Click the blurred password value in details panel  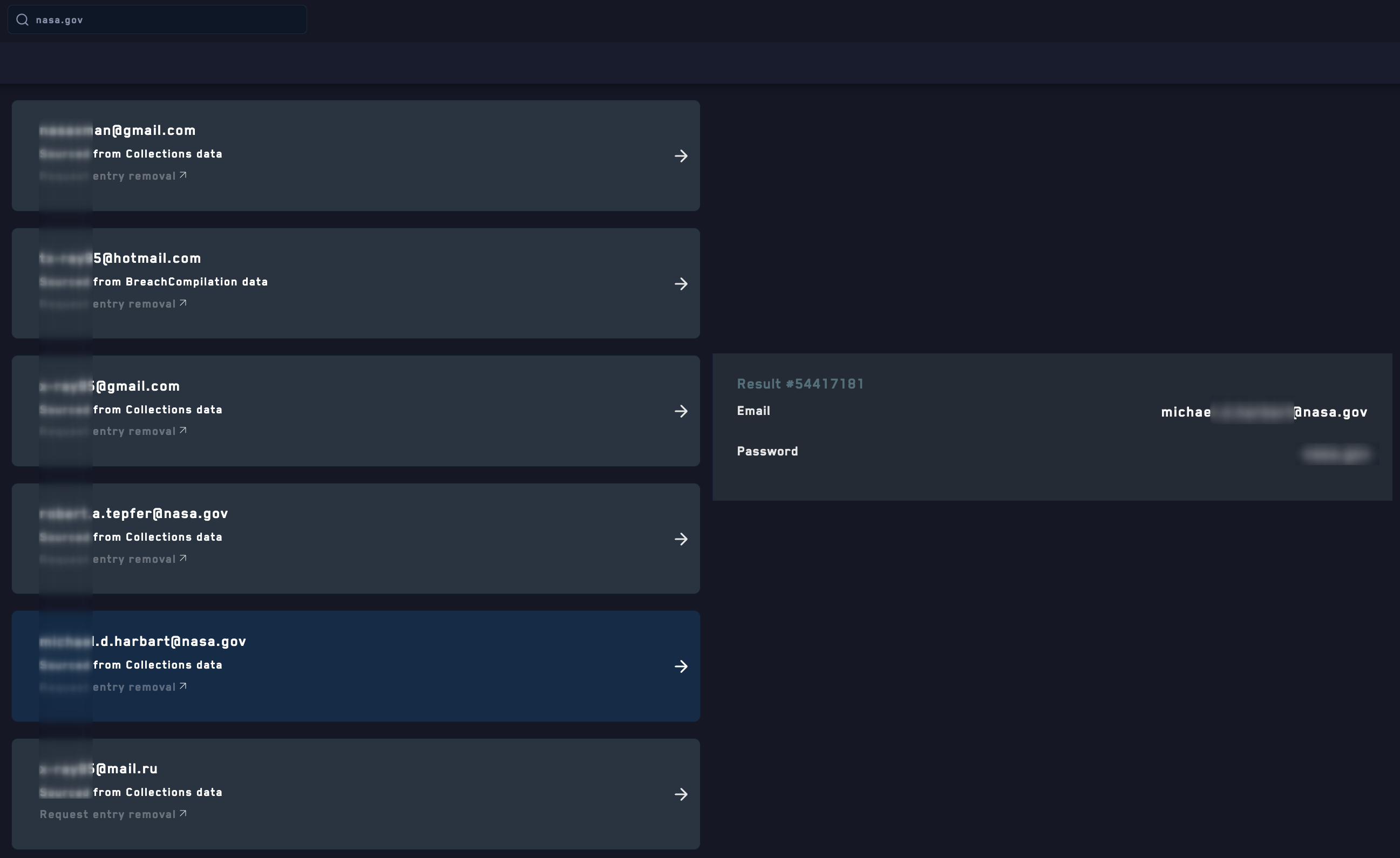(1335, 454)
